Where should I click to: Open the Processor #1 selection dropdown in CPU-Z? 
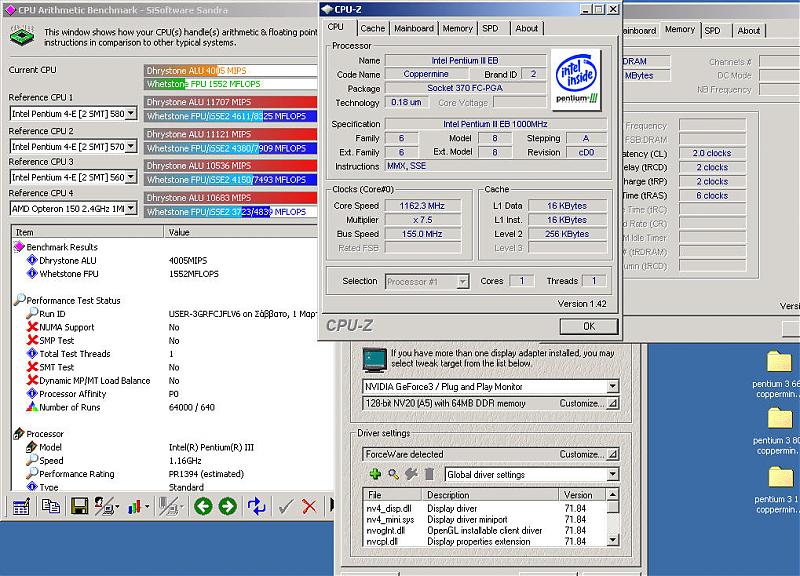point(462,281)
